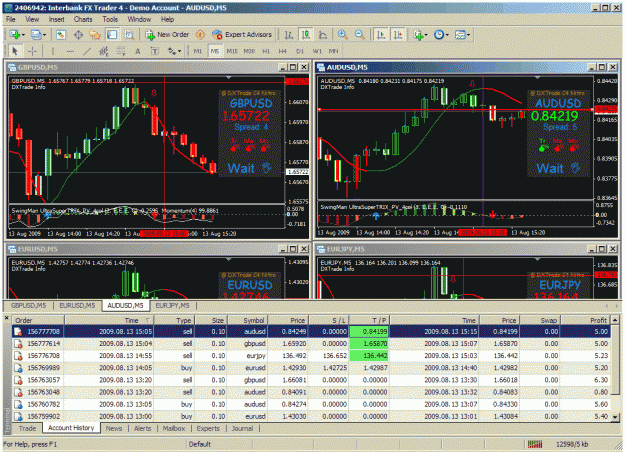Switch timeframe to D1
The image size is (625, 452).
[300, 51]
